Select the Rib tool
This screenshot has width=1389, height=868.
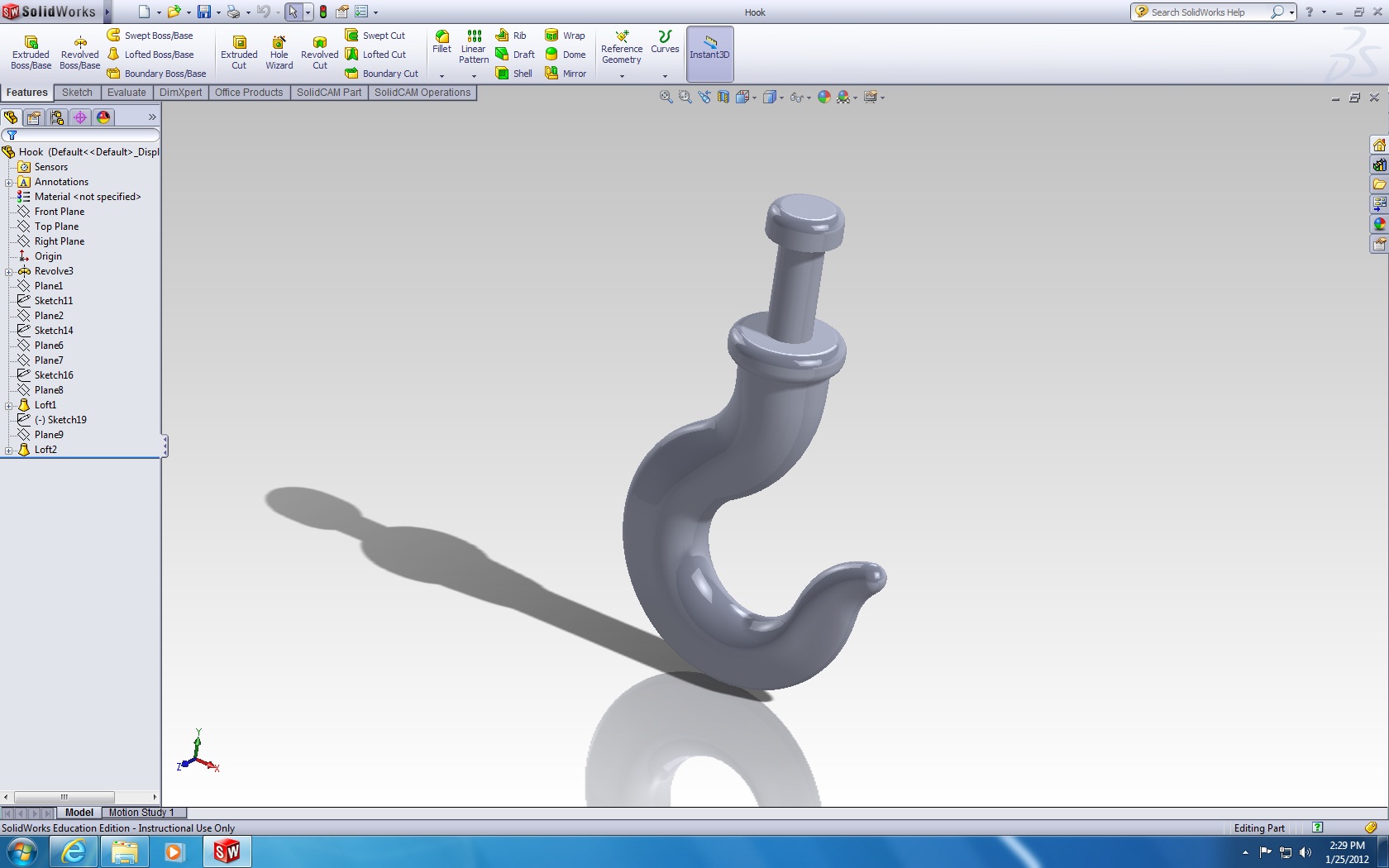click(x=511, y=36)
